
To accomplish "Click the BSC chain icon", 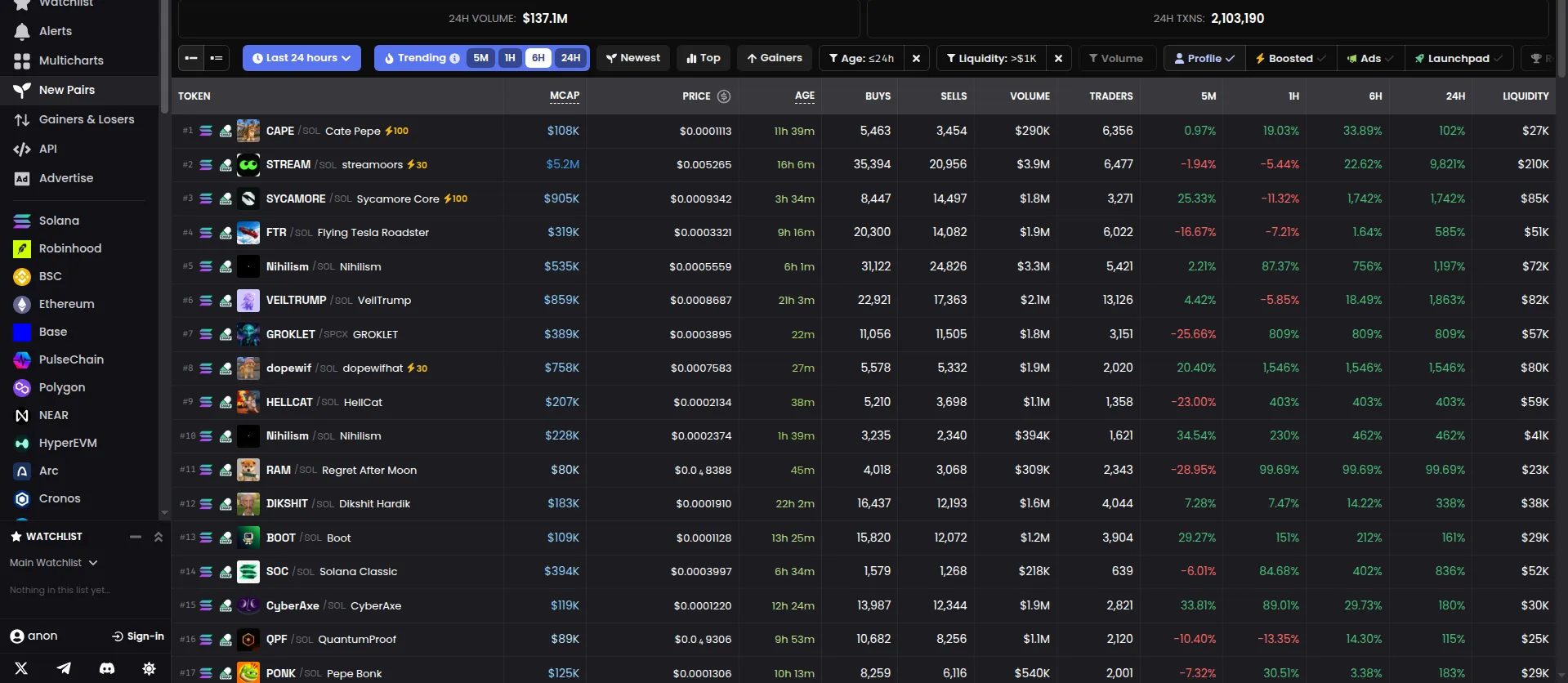I will pyautogui.click(x=22, y=276).
